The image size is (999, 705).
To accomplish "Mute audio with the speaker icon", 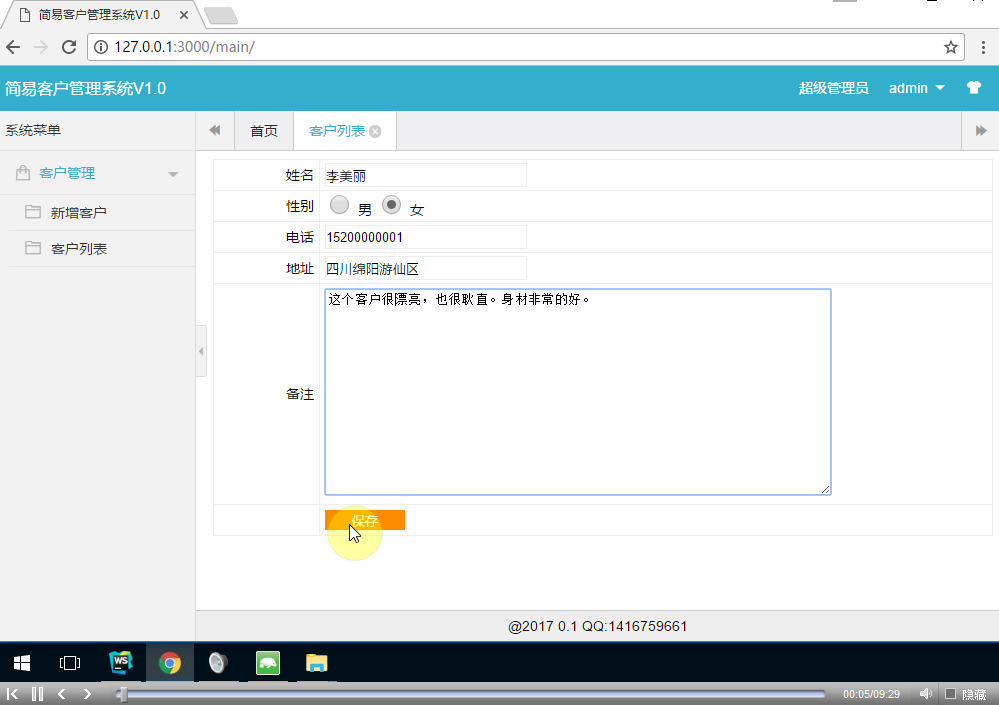I will coord(925,692).
